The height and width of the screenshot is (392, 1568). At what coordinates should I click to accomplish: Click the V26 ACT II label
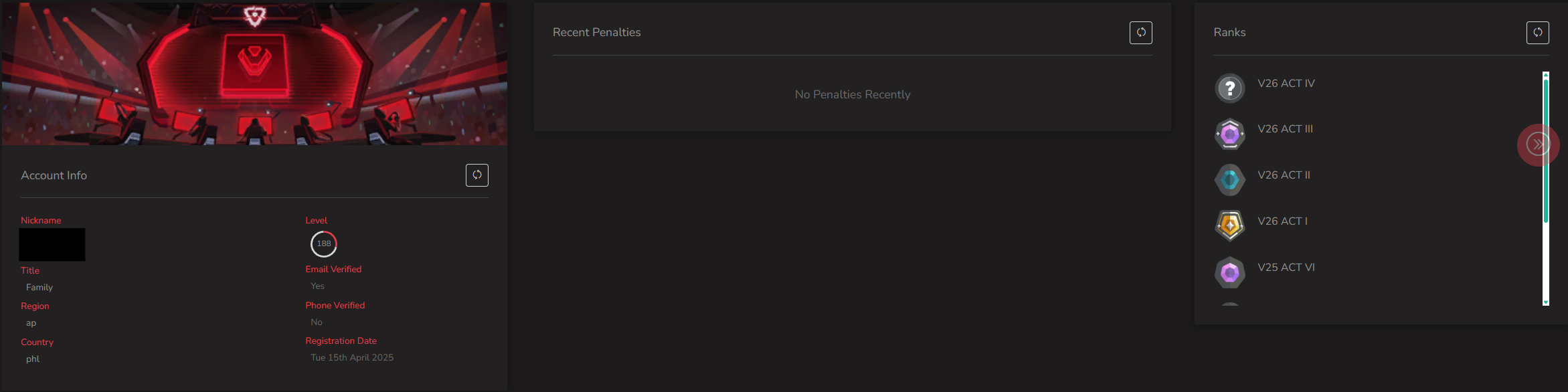point(1284,175)
